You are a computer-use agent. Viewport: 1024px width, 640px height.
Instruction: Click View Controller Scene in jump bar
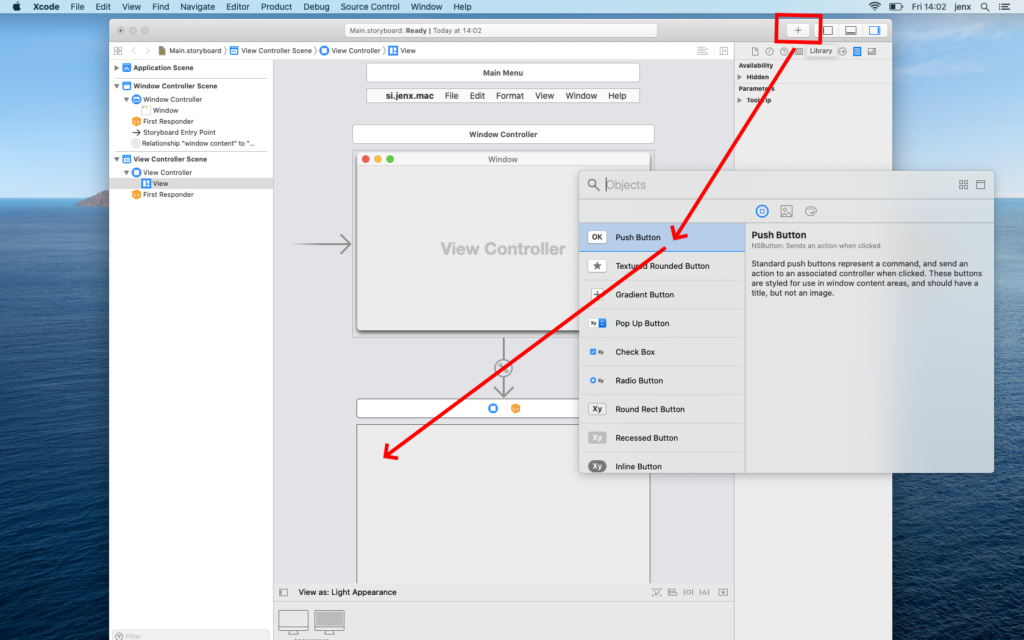tap(270, 50)
